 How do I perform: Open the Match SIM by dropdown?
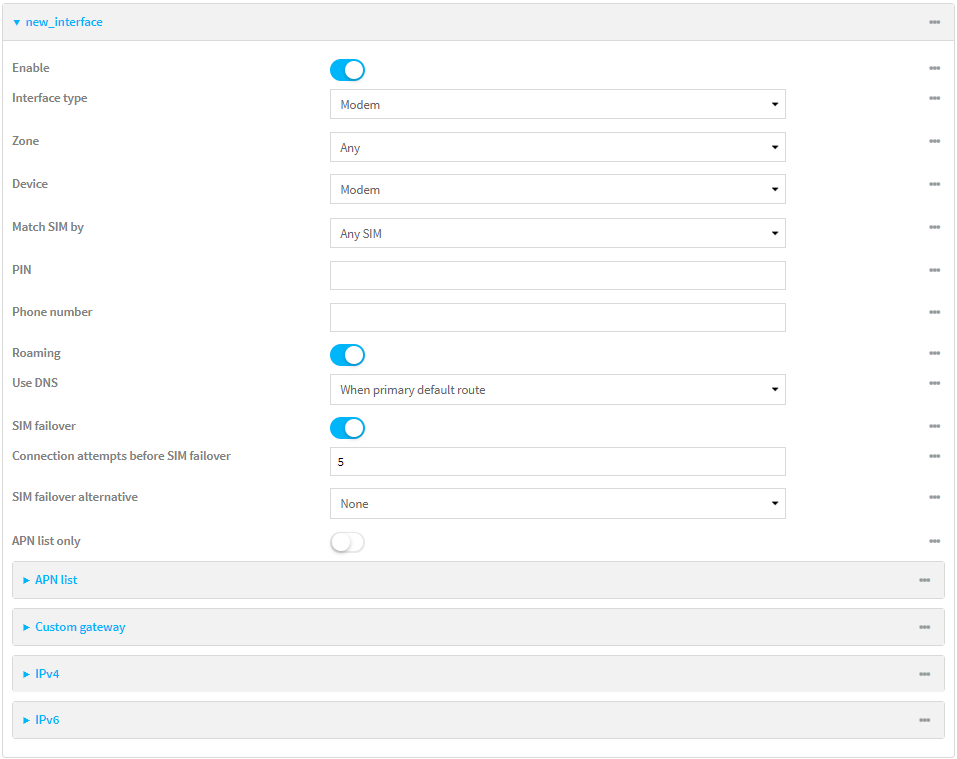(x=557, y=233)
